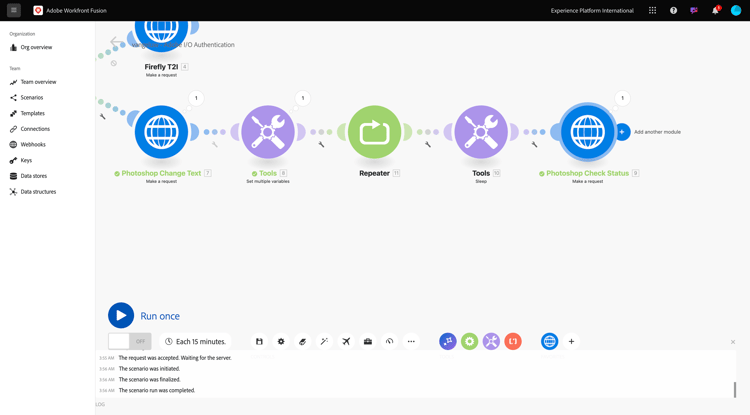Image resolution: width=750 pixels, height=415 pixels.
Task: Click the wrench between Tools and Repeater
Action: (321, 144)
